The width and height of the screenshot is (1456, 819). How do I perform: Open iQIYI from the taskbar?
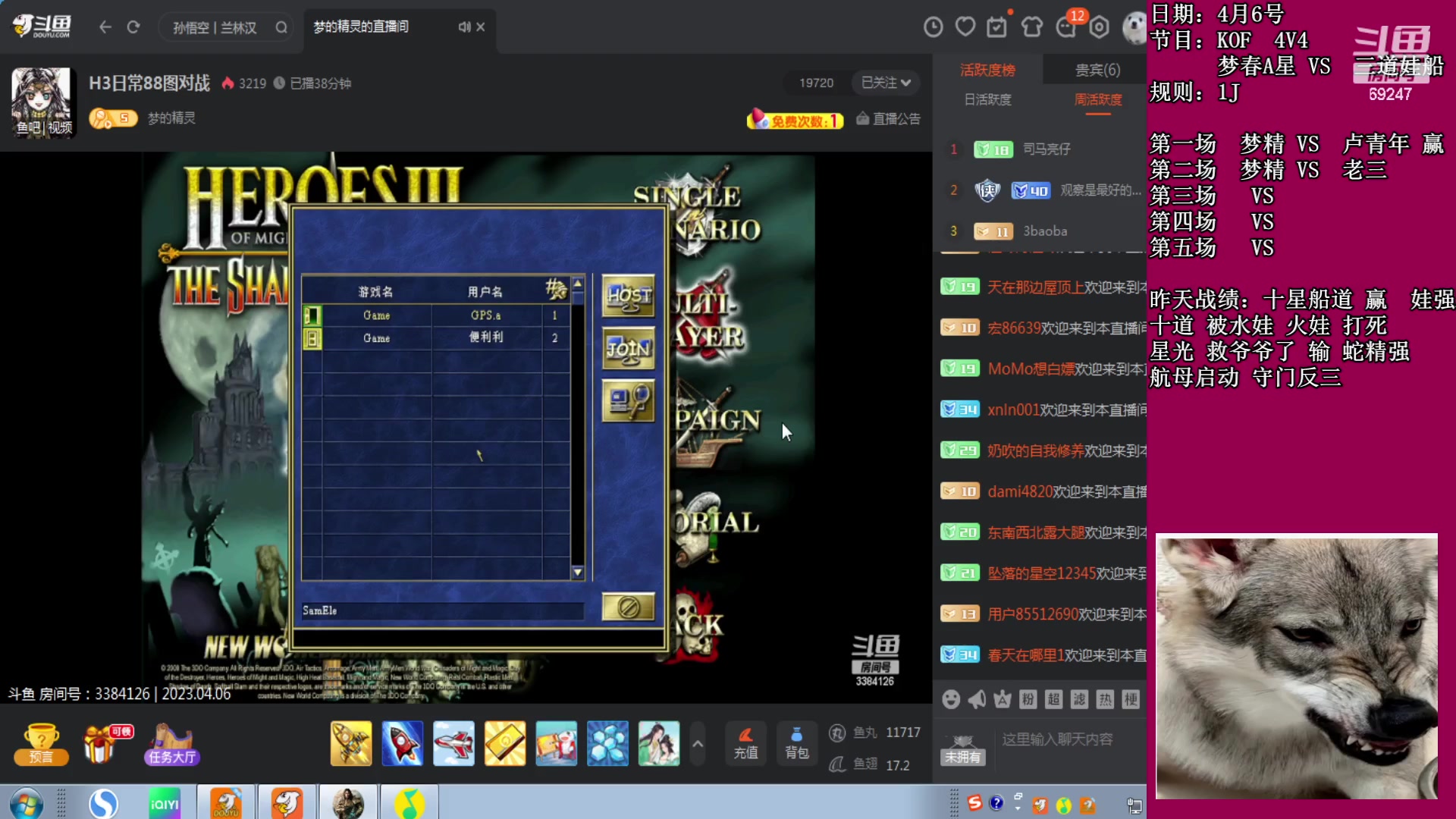[165, 803]
